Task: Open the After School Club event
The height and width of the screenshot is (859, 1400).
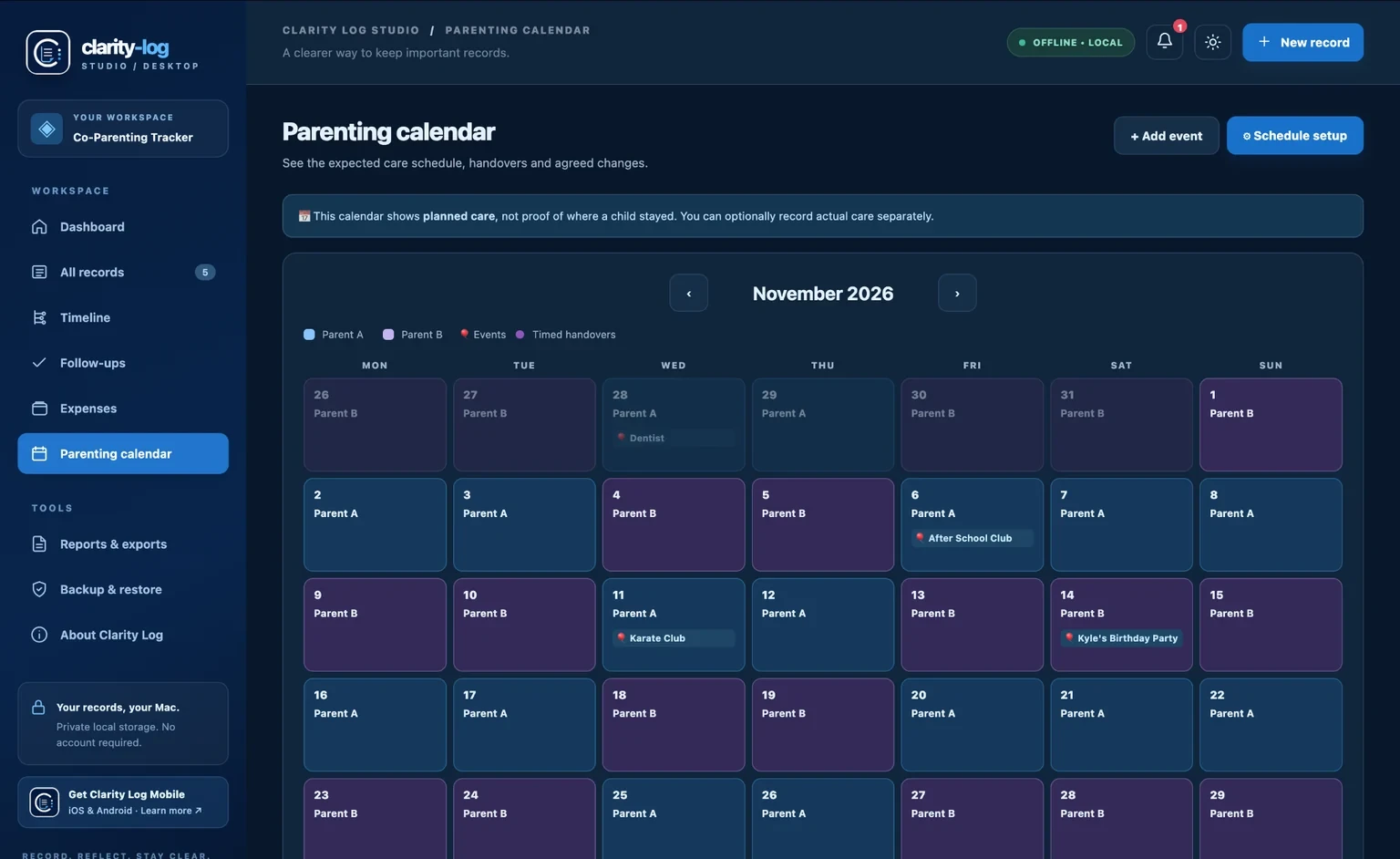Action: pos(972,538)
